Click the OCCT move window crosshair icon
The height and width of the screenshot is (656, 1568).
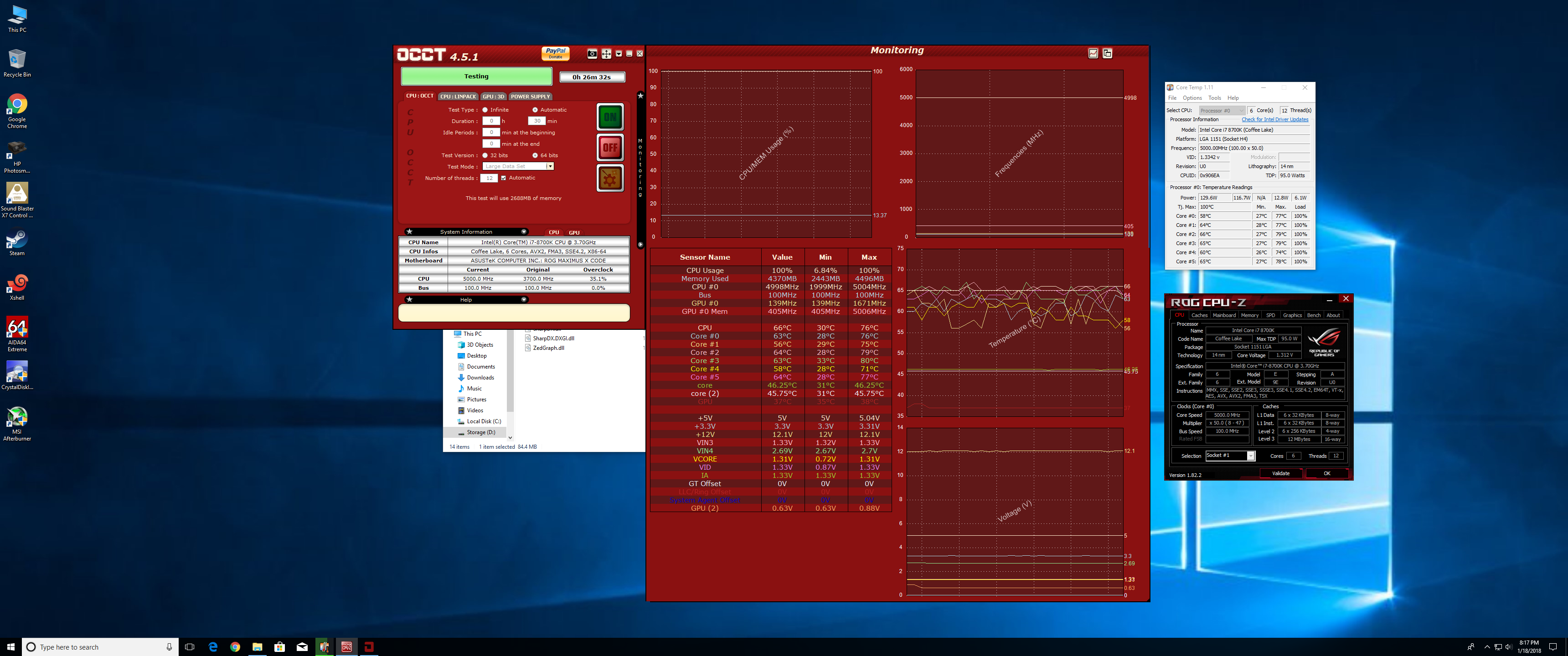tap(606, 54)
